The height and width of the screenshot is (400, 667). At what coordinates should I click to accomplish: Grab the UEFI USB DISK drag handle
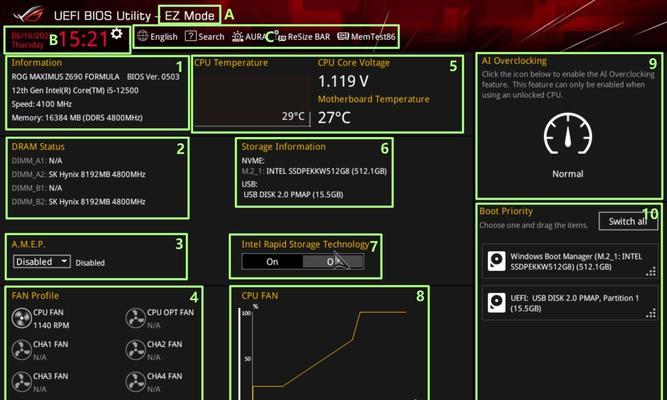point(651,314)
